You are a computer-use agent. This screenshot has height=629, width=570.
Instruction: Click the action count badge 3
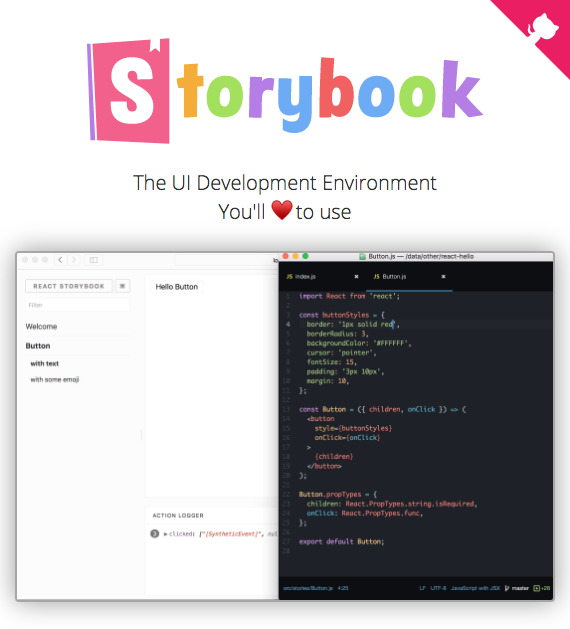[154, 534]
